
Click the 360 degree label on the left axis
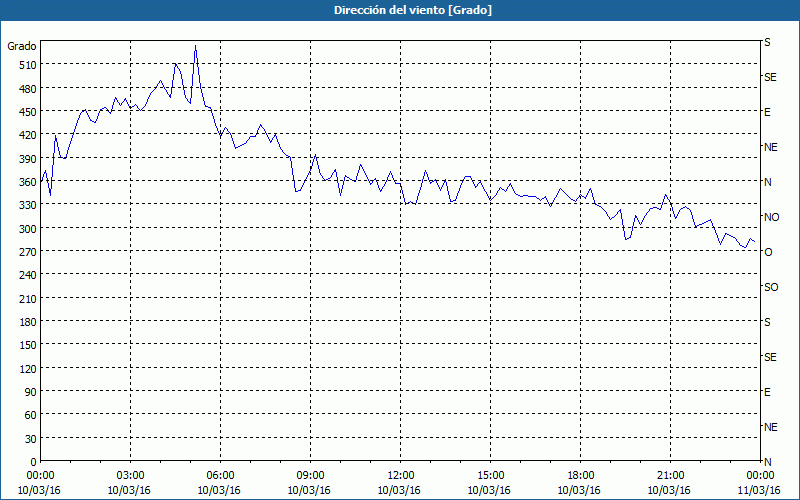pos(29,182)
